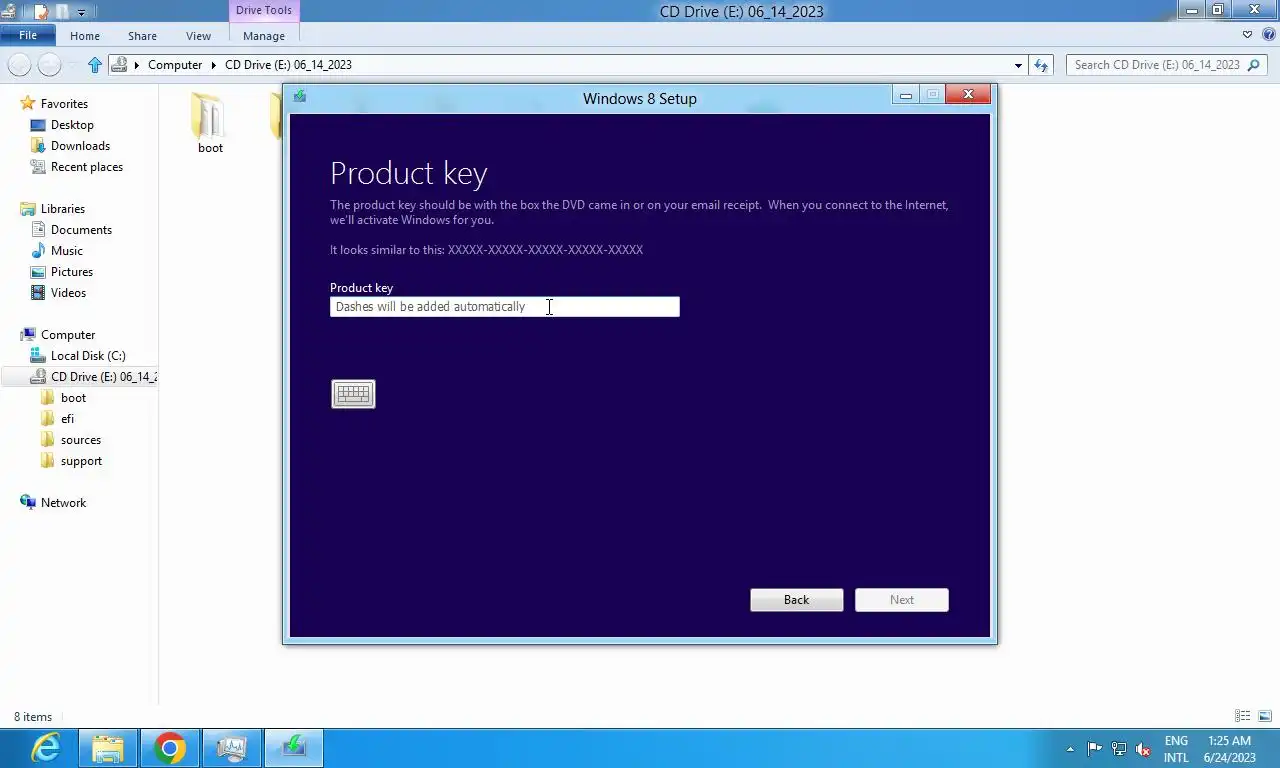Open Recent places in navigation pane
The image size is (1280, 768).
(87, 167)
